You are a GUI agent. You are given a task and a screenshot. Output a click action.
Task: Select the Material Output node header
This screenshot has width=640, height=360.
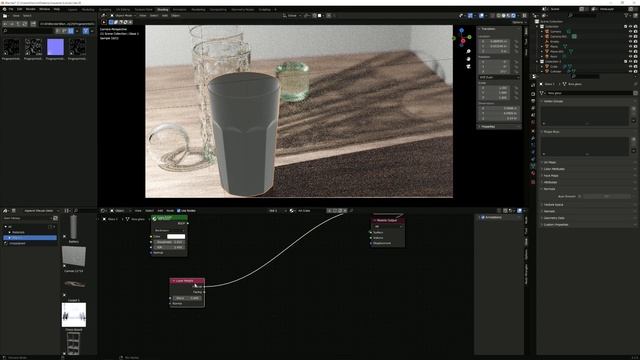click(387, 220)
